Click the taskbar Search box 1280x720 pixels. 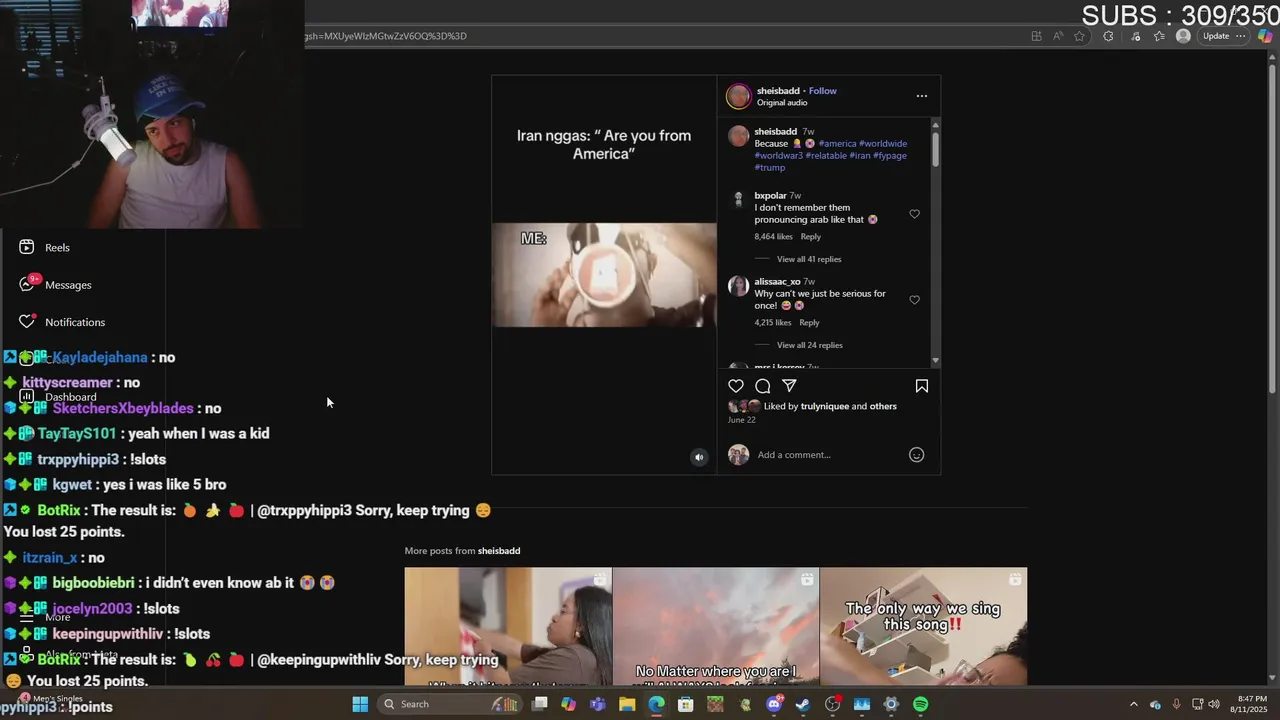point(449,704)
